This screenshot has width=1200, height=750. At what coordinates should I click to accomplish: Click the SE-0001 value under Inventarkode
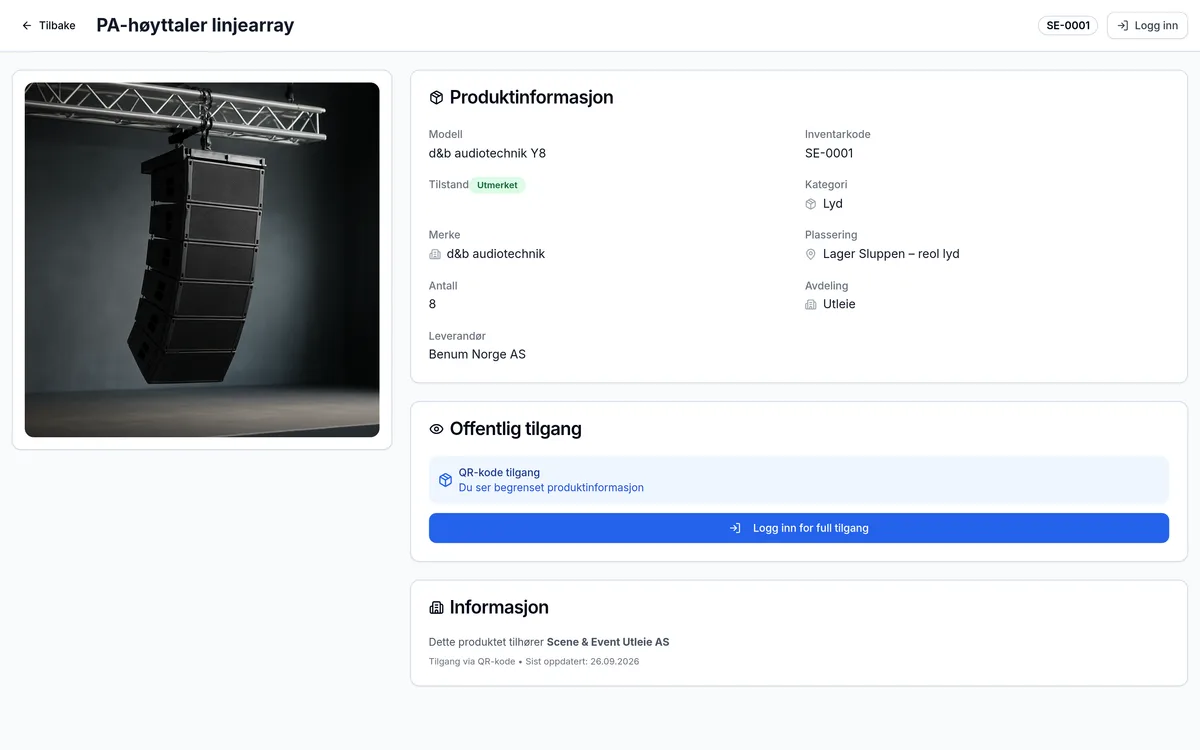(x=829, y=153)
